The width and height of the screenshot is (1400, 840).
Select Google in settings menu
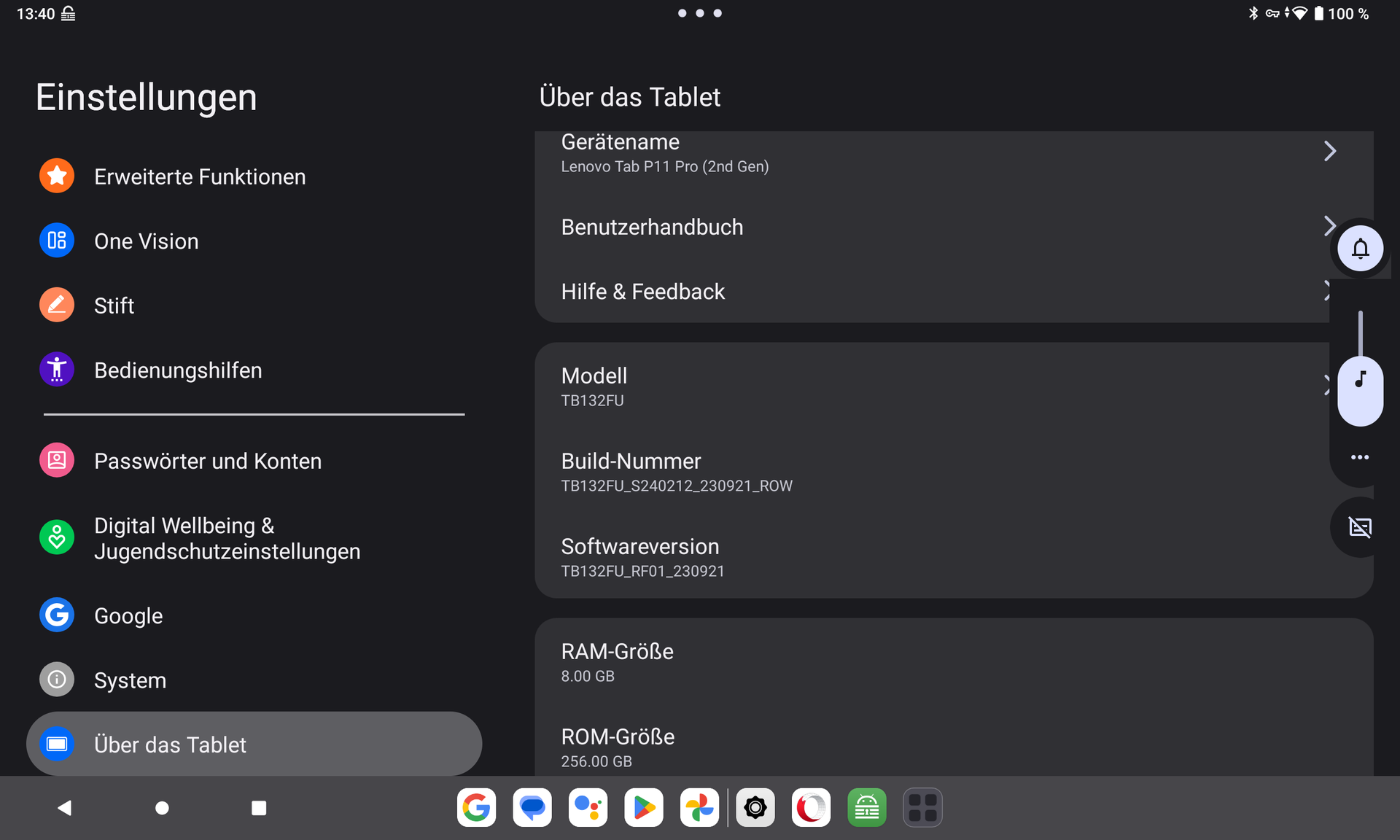tap(128, 615)
